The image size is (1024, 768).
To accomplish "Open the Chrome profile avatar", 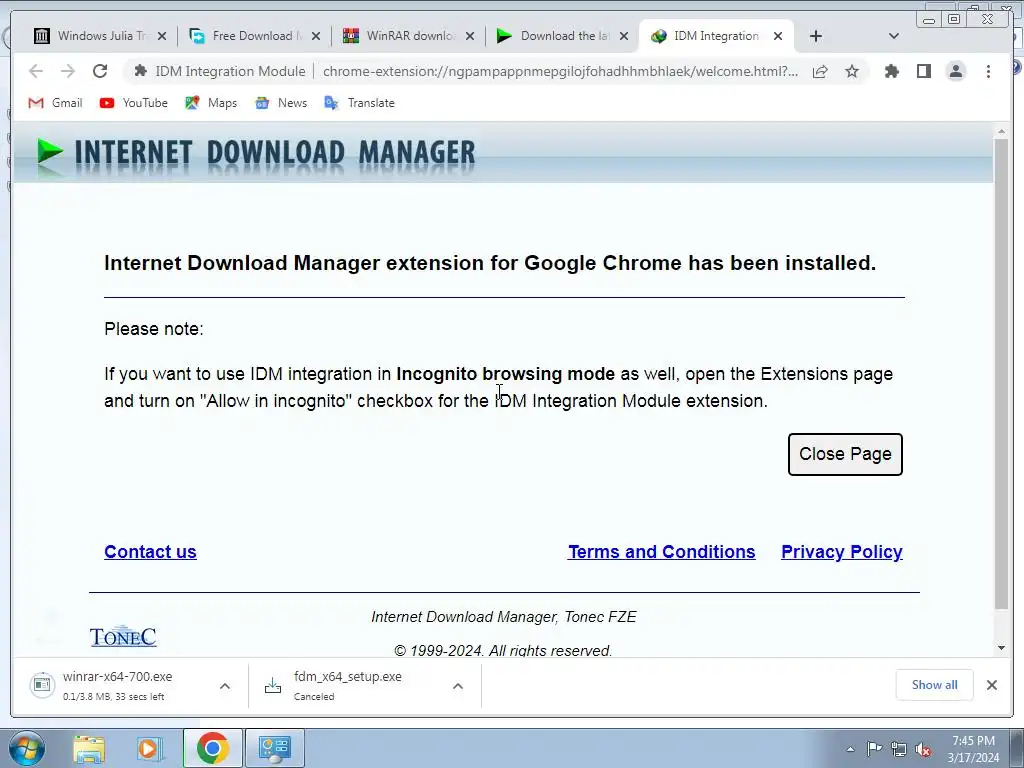I will point(955,71).
